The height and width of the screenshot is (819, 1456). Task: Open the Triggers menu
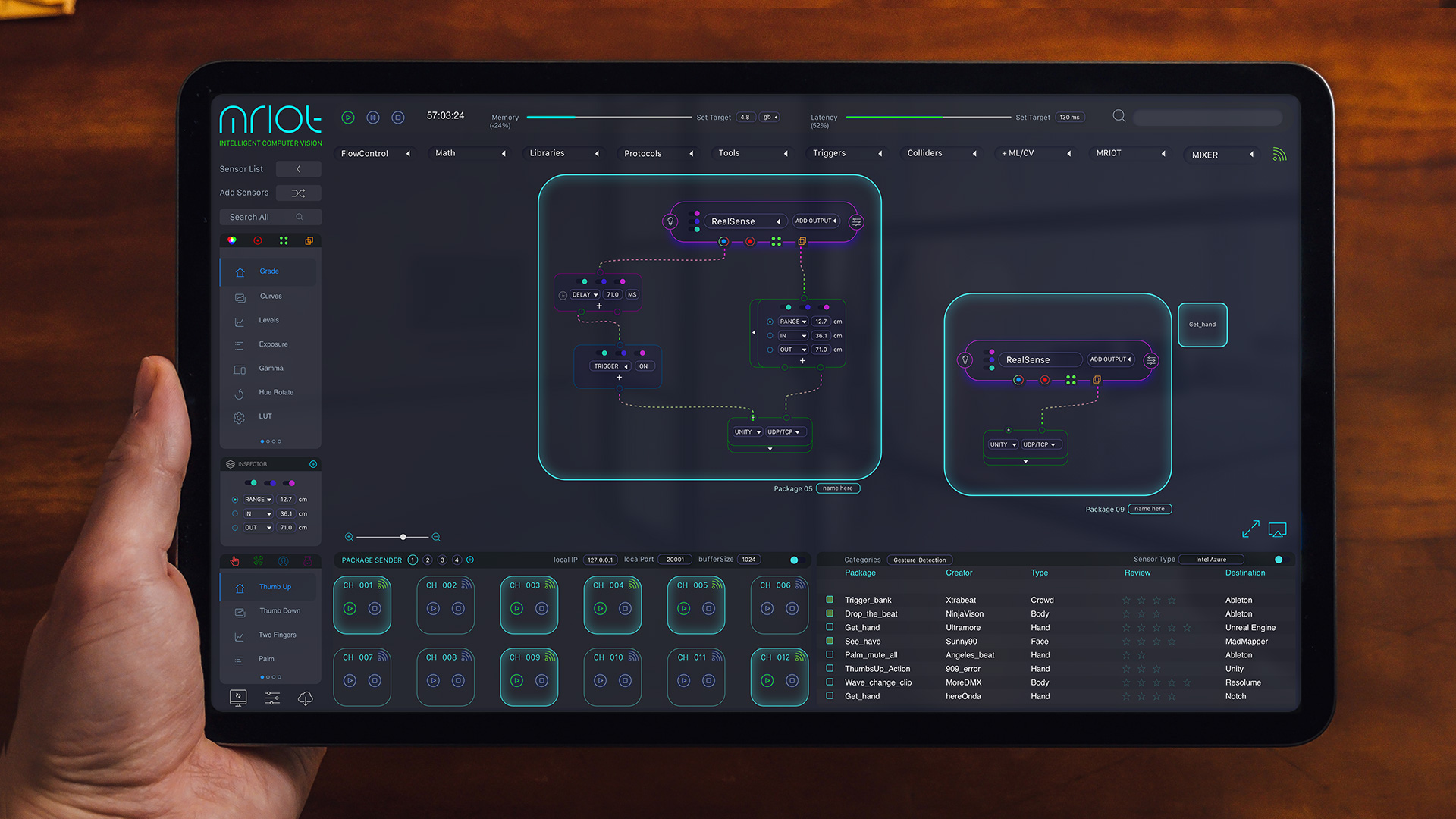tap(847, 153)
